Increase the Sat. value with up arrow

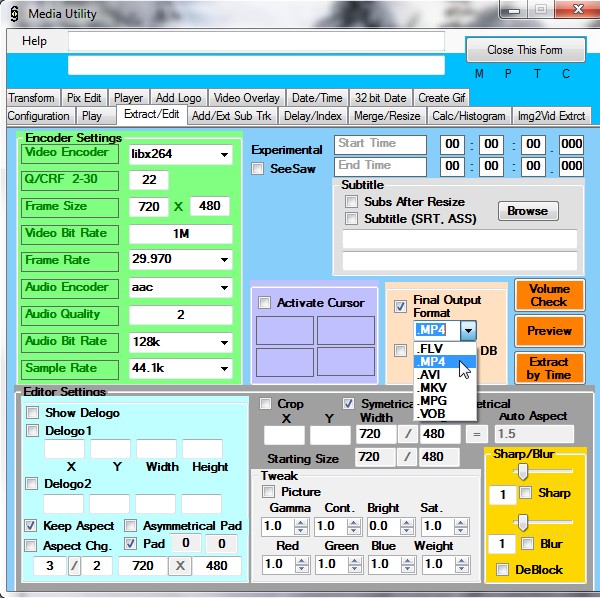(461, 523)
